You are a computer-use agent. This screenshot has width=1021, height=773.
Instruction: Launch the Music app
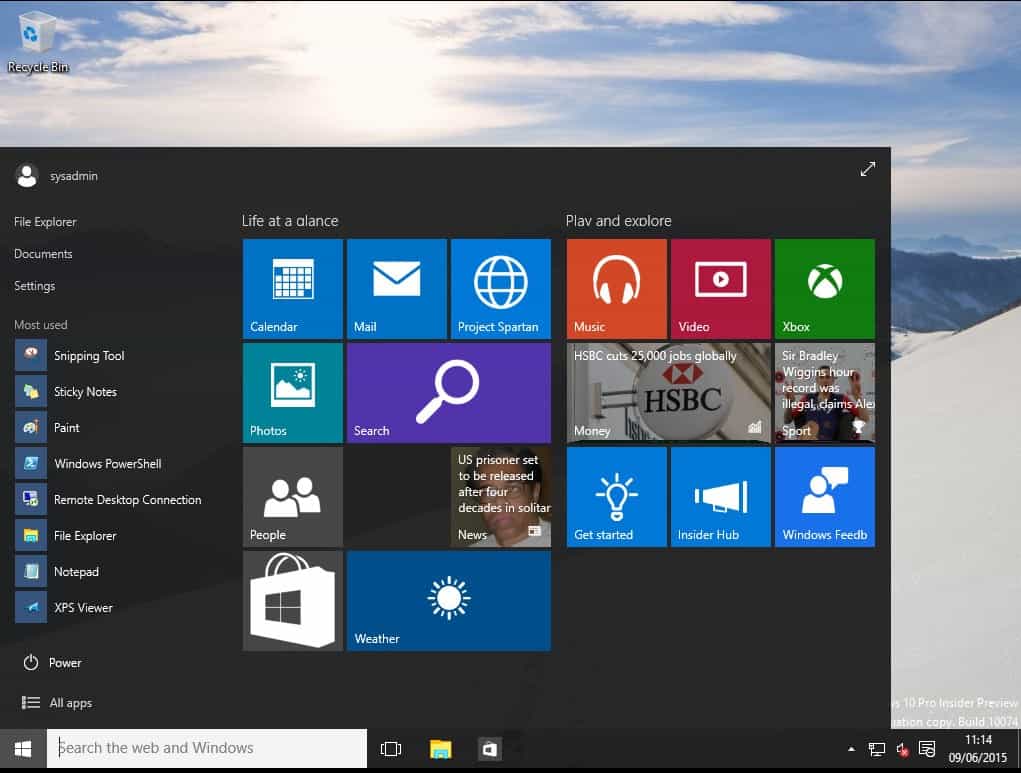(x=616, y=289)
